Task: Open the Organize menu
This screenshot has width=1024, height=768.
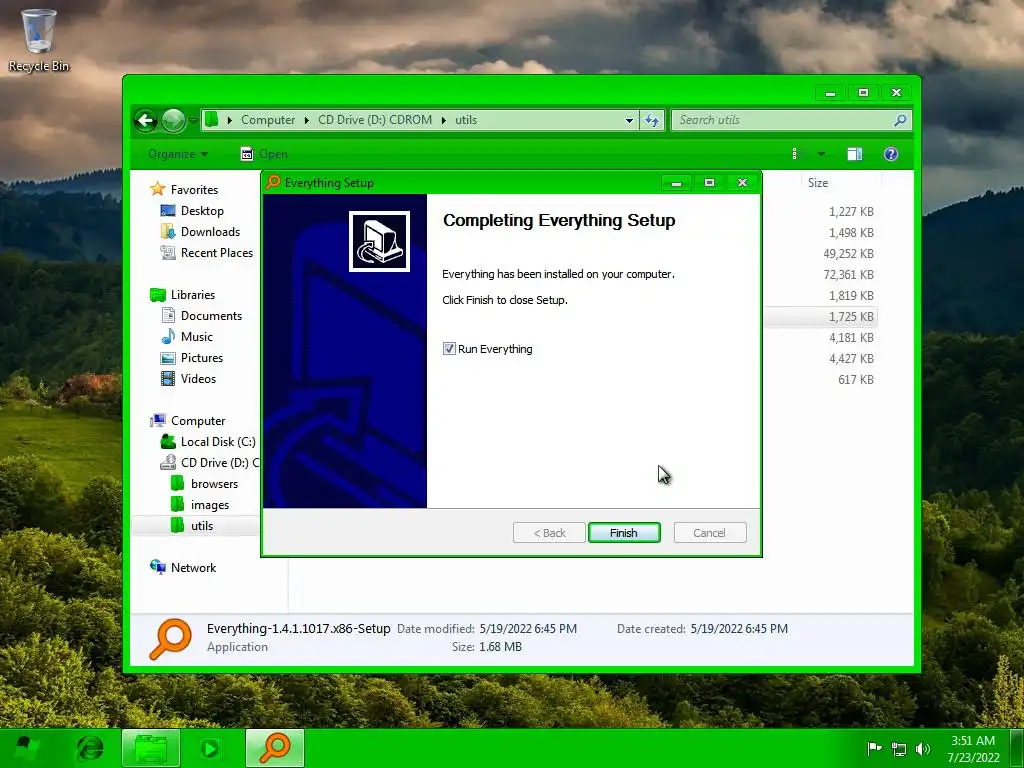Action: pos(178,154)
